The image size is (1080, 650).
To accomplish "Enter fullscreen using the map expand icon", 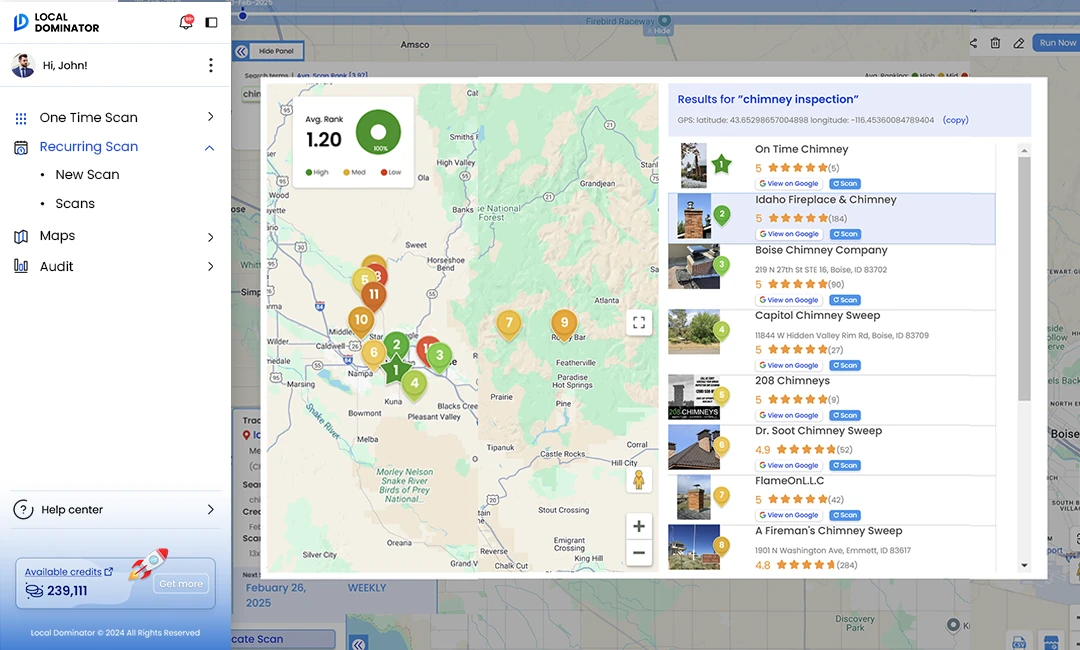I will pyautogui.click(x=639, y=322).
